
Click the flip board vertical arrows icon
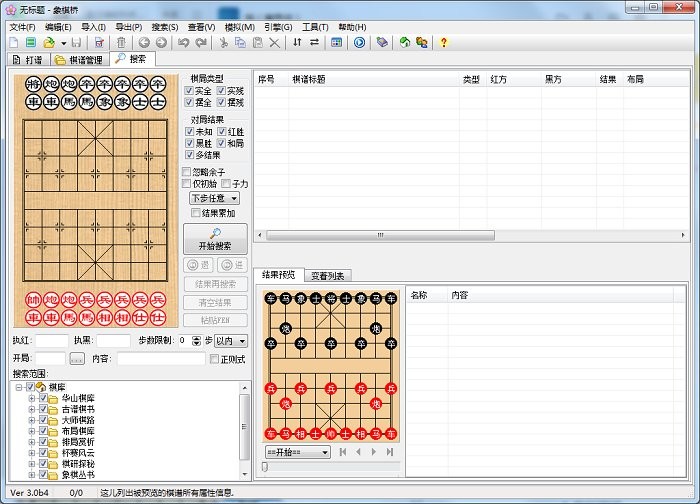click(297, 43)
